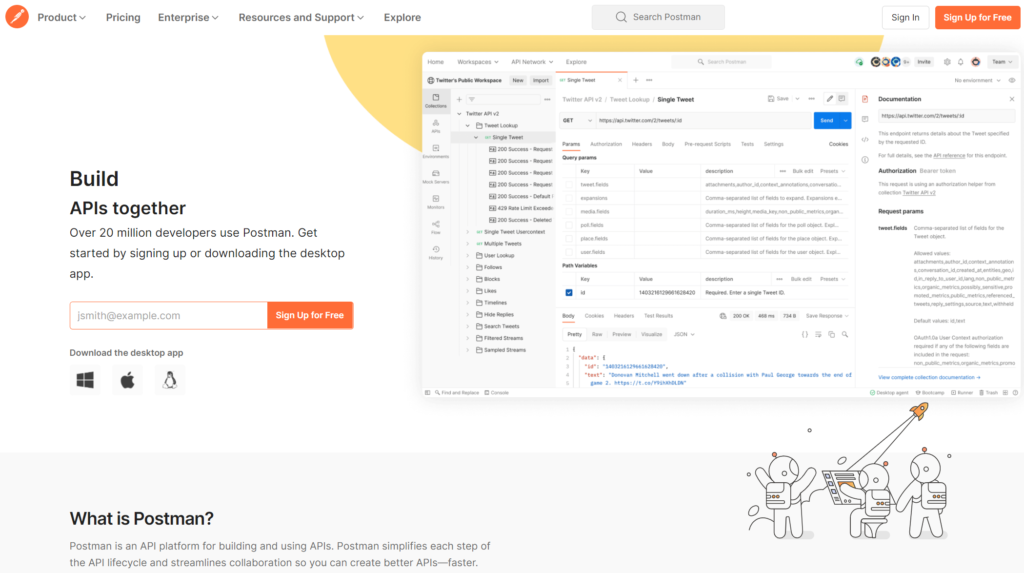The image size is (1024, 573).
Task: Tick the place.fields checkbox
Action: coord(569,238)
